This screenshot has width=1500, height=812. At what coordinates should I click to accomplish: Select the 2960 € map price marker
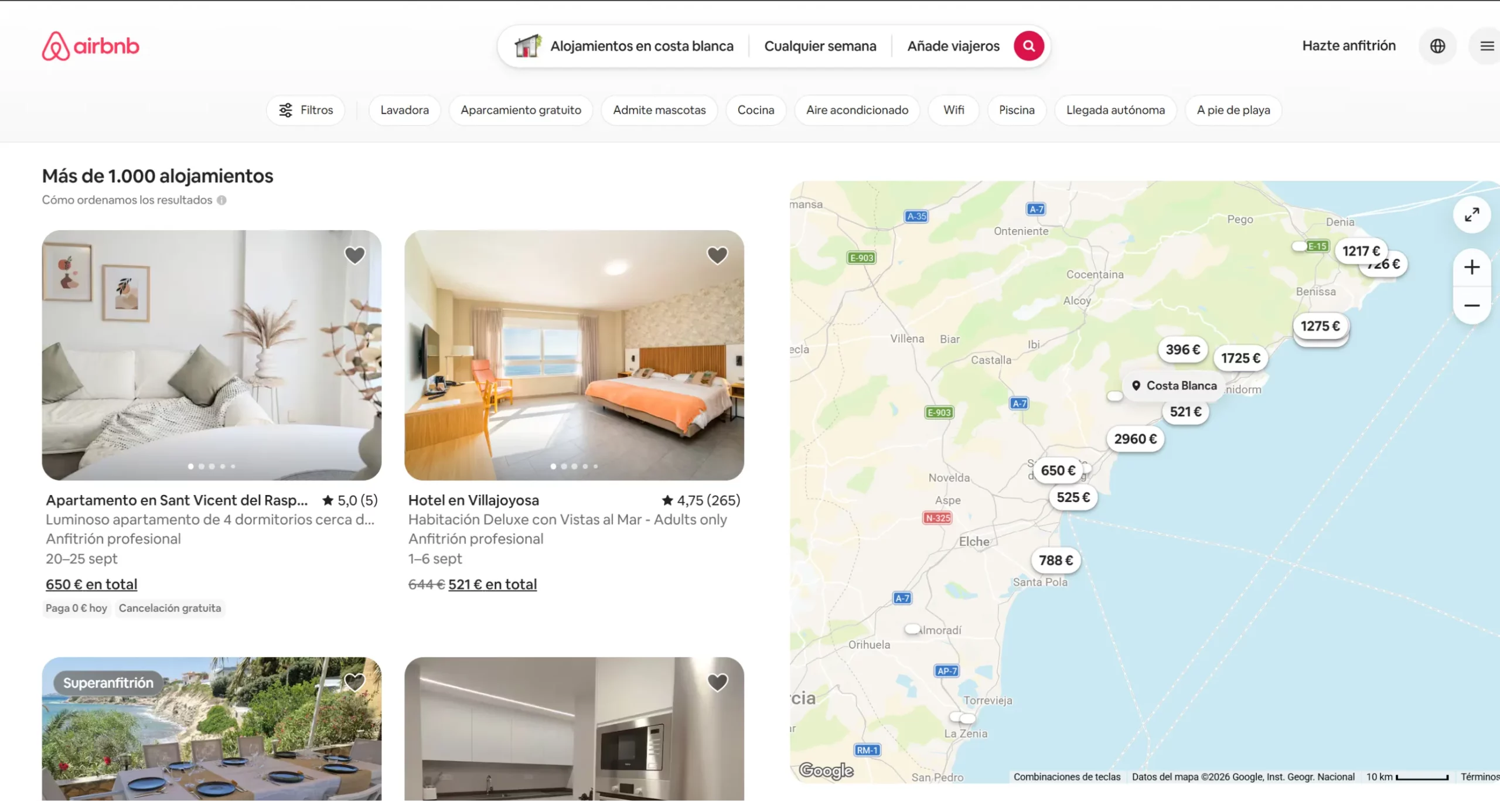point(1135,439)
